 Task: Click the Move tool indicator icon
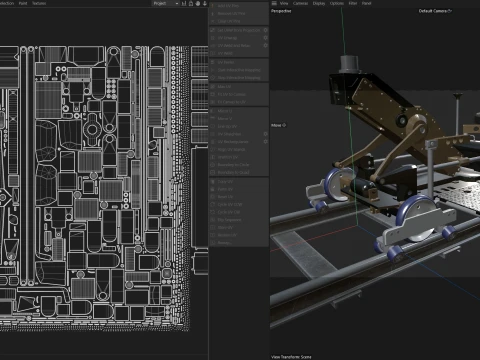click(x=284, y=125)
